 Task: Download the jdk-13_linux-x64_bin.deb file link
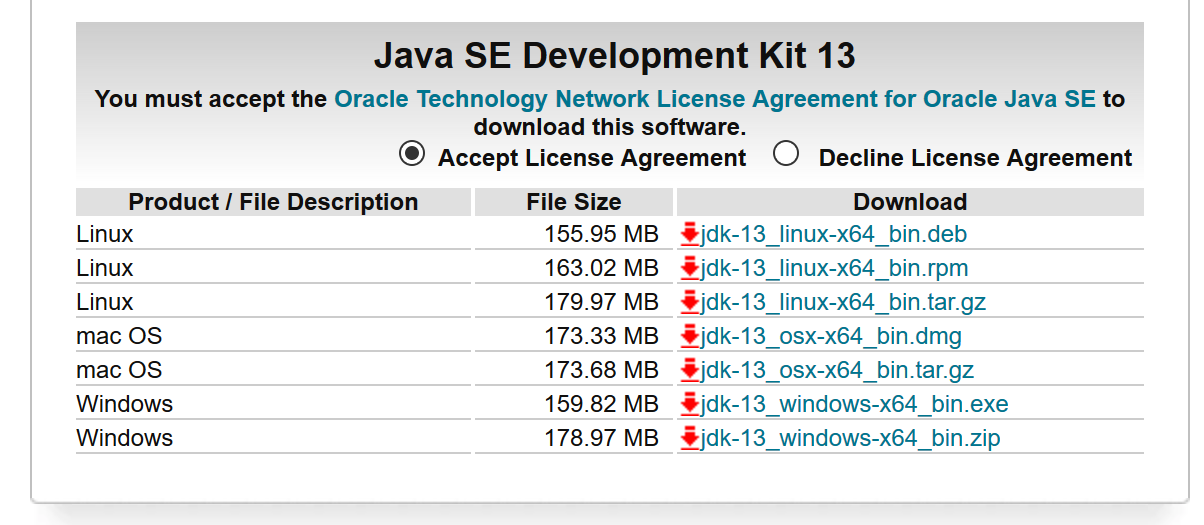pyautogui.click(x=834, y=235)
